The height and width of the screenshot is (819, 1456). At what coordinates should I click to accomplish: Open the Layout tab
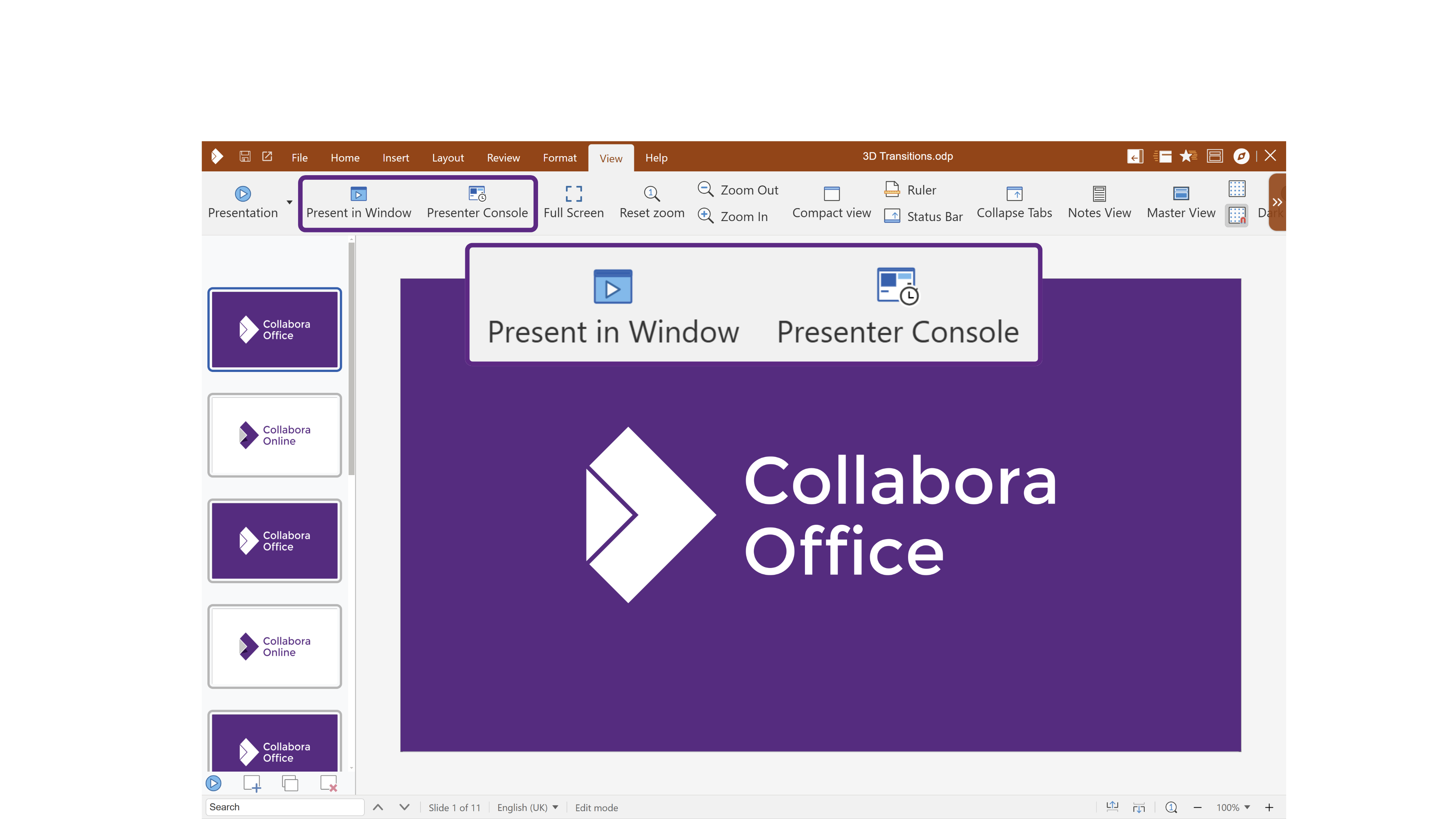pos(448,158)
